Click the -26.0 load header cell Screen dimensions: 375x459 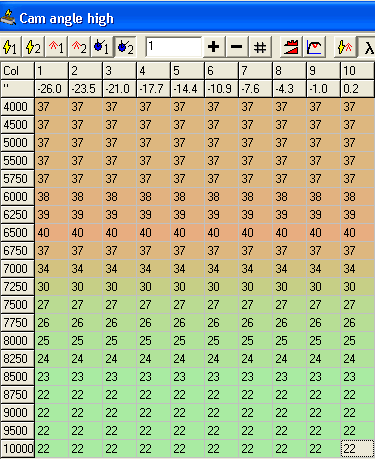click(52, 89)
